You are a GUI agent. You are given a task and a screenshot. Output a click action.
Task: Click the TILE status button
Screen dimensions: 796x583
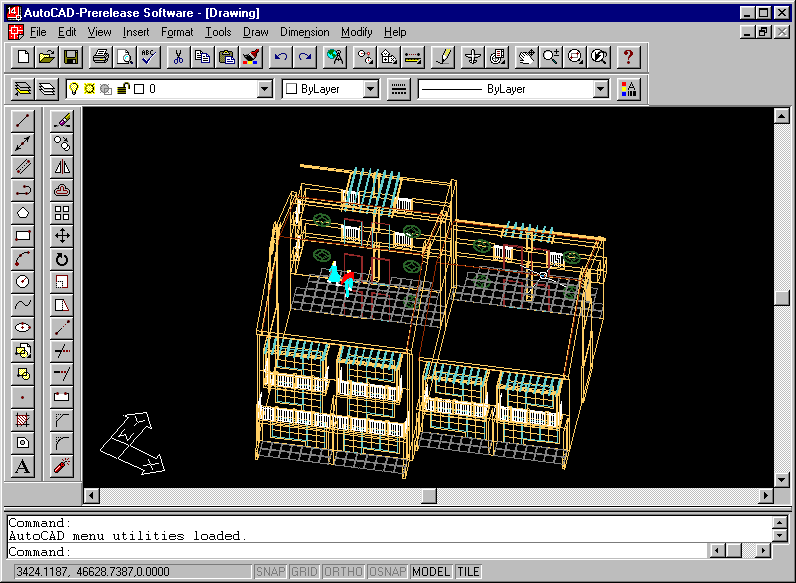(468, 572)
